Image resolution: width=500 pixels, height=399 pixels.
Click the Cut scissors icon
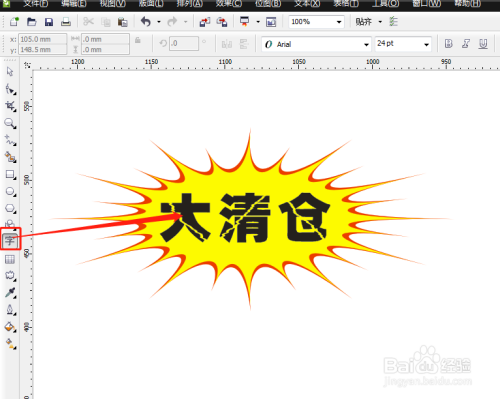click(x=88, y=22)
